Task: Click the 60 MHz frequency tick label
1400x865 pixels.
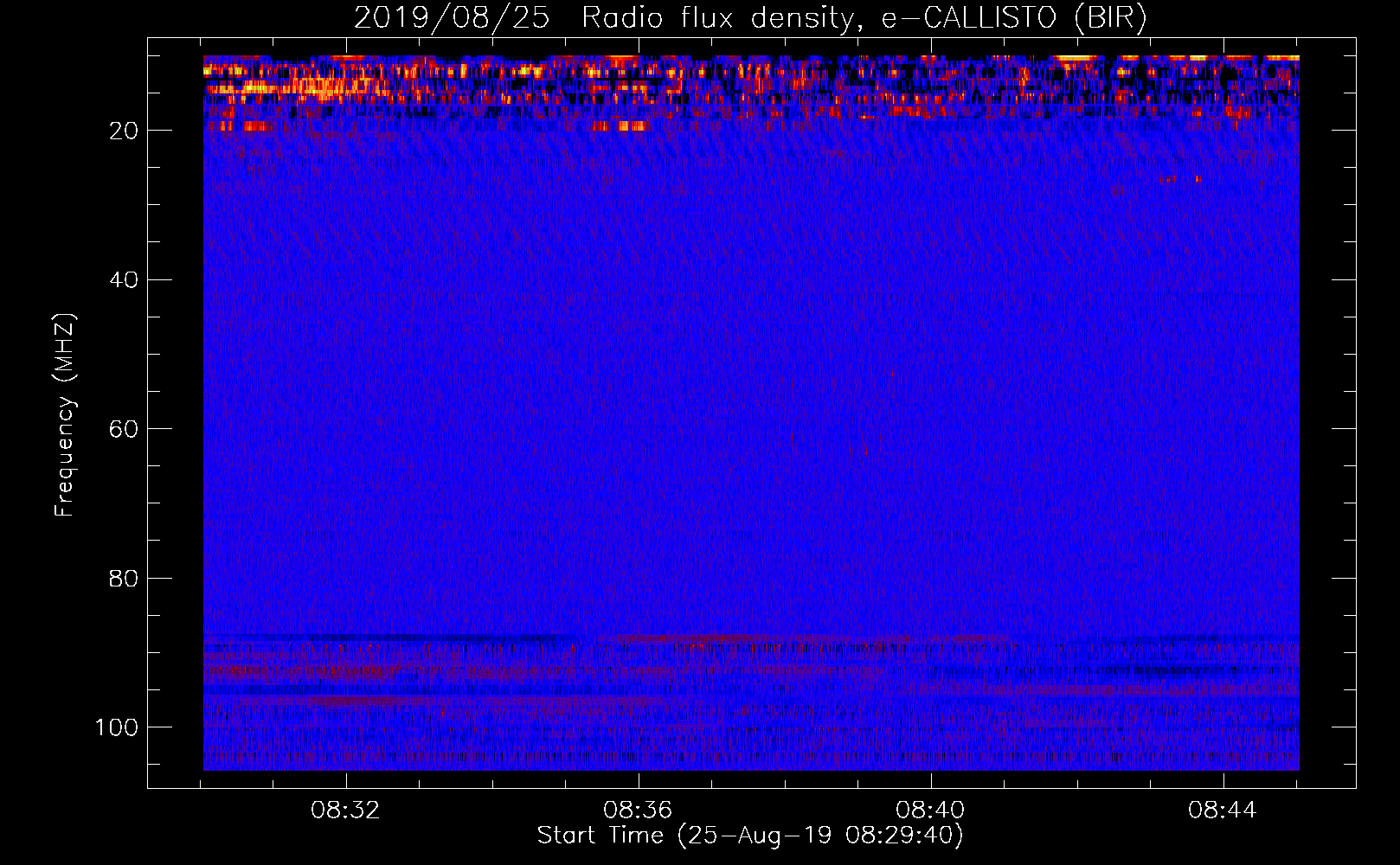Action: click(124, 429)
